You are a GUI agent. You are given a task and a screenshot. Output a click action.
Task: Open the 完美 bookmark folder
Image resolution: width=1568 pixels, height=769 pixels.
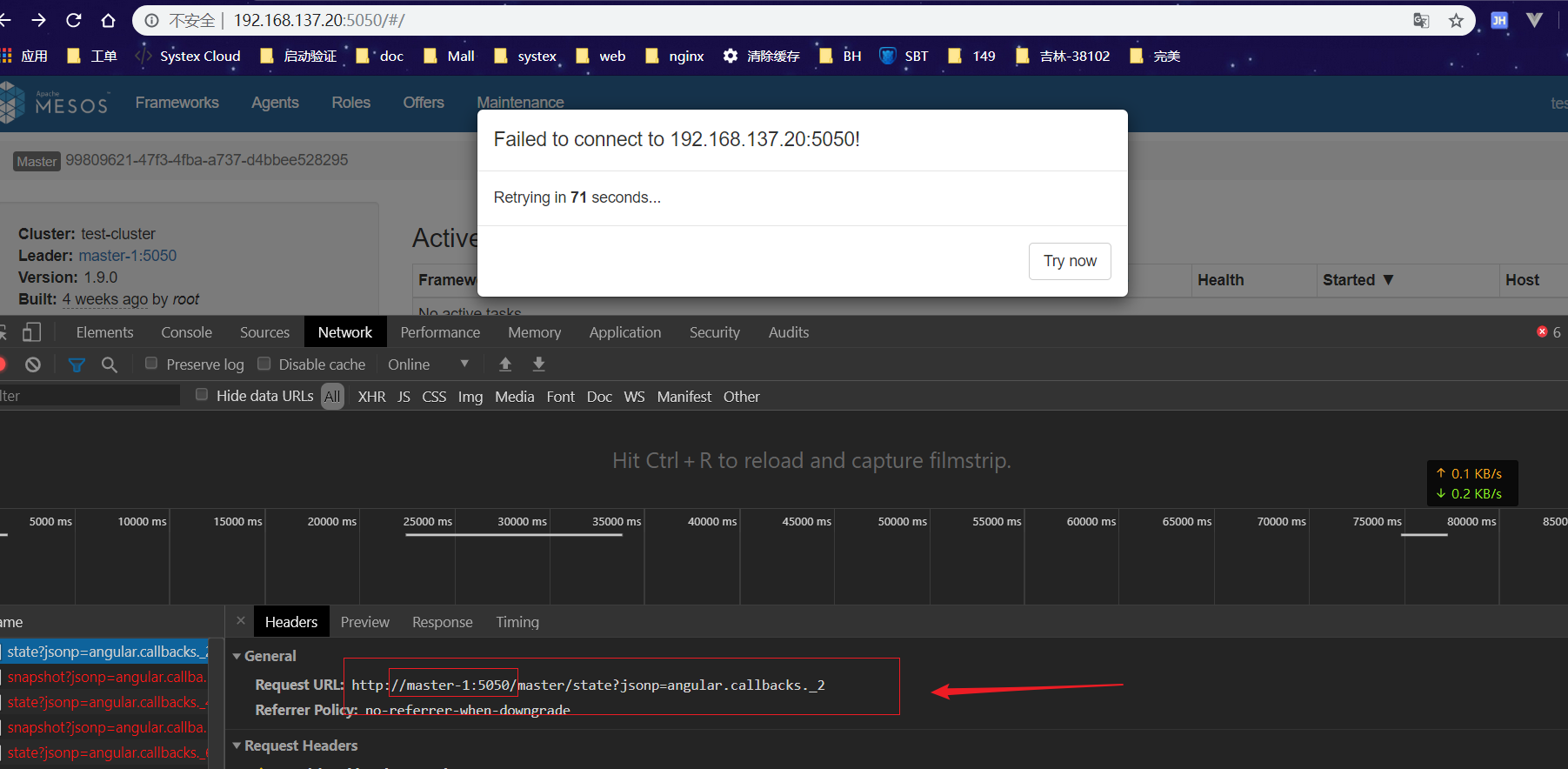(x=1155, y=56)
